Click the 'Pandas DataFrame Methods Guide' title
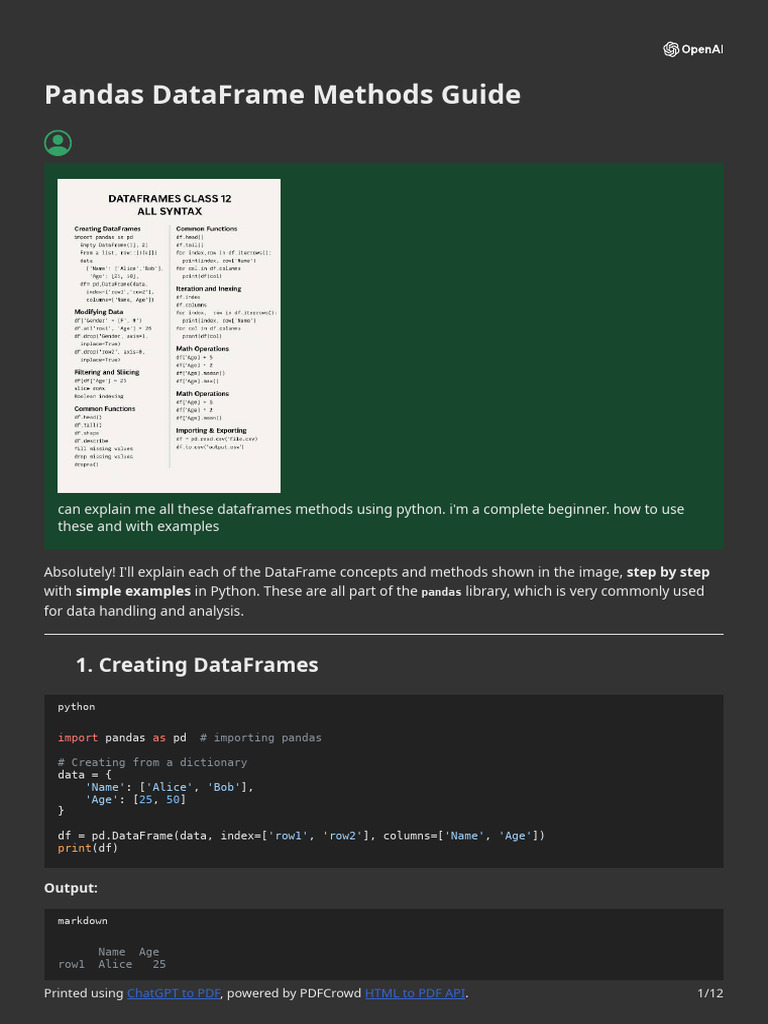This screenshot has width=768, height=1024. [282, 95]
